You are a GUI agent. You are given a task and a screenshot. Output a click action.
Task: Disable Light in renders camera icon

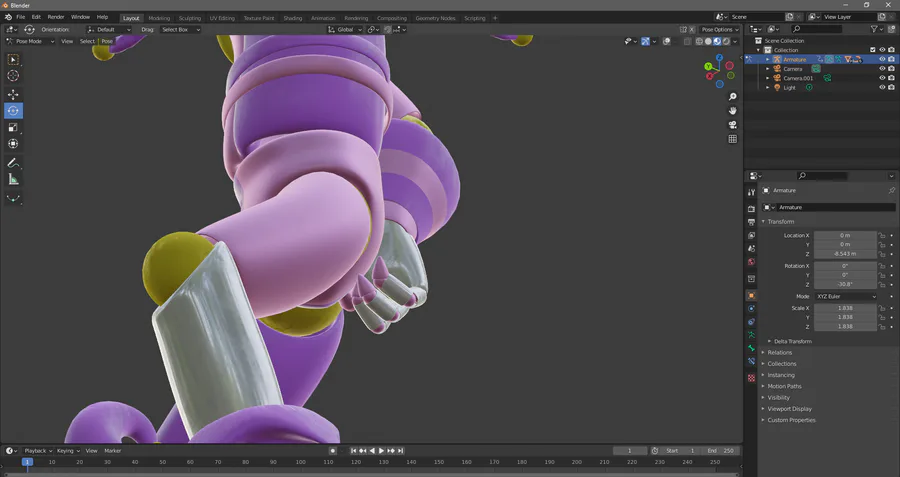(x=891, y=88)
